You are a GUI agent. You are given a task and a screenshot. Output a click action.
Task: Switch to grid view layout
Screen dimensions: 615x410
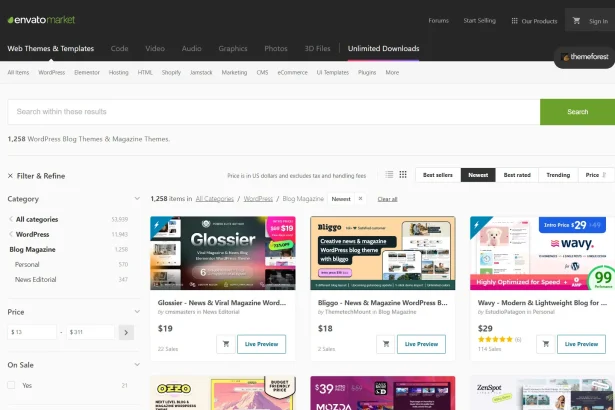pos(403,175)
